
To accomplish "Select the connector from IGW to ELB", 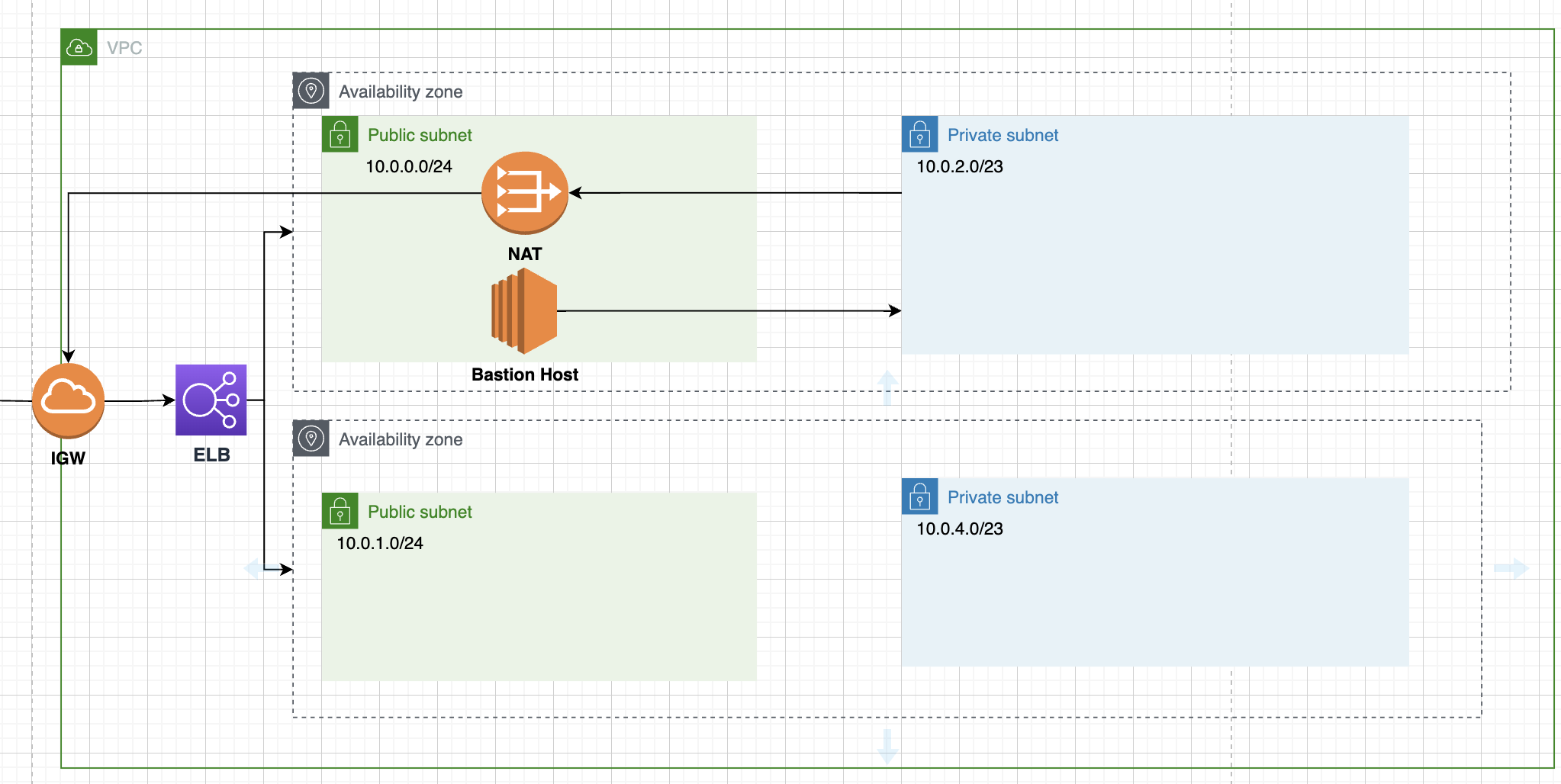I will 140,400.
